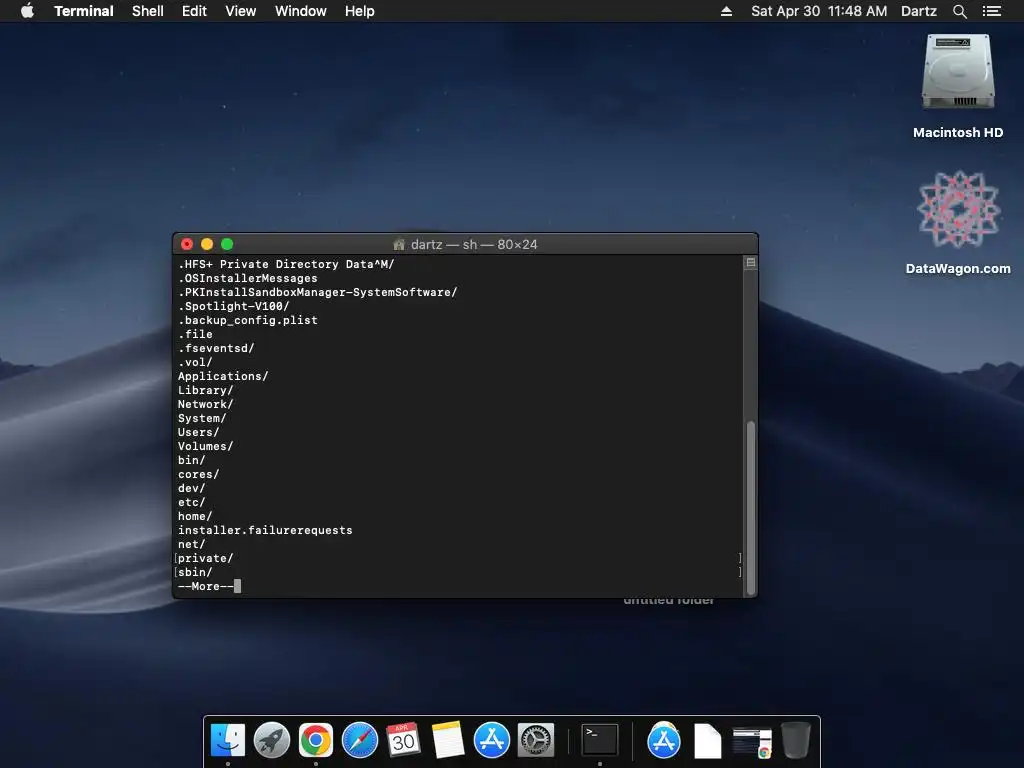Open the Dartz user menu

coord(919,11)
